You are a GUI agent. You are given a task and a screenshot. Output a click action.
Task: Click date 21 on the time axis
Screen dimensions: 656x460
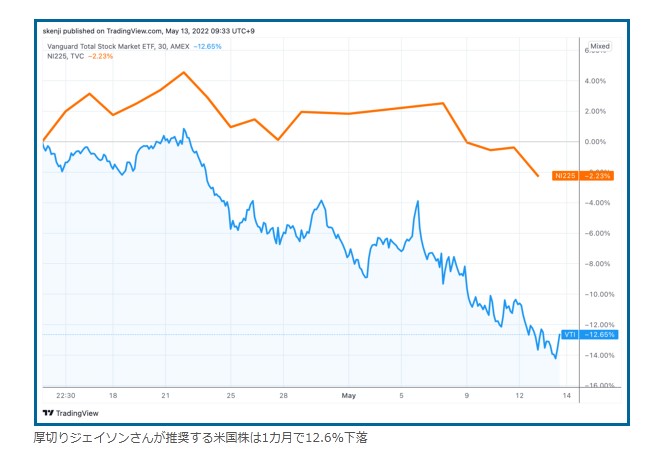[x=165, y=394]
